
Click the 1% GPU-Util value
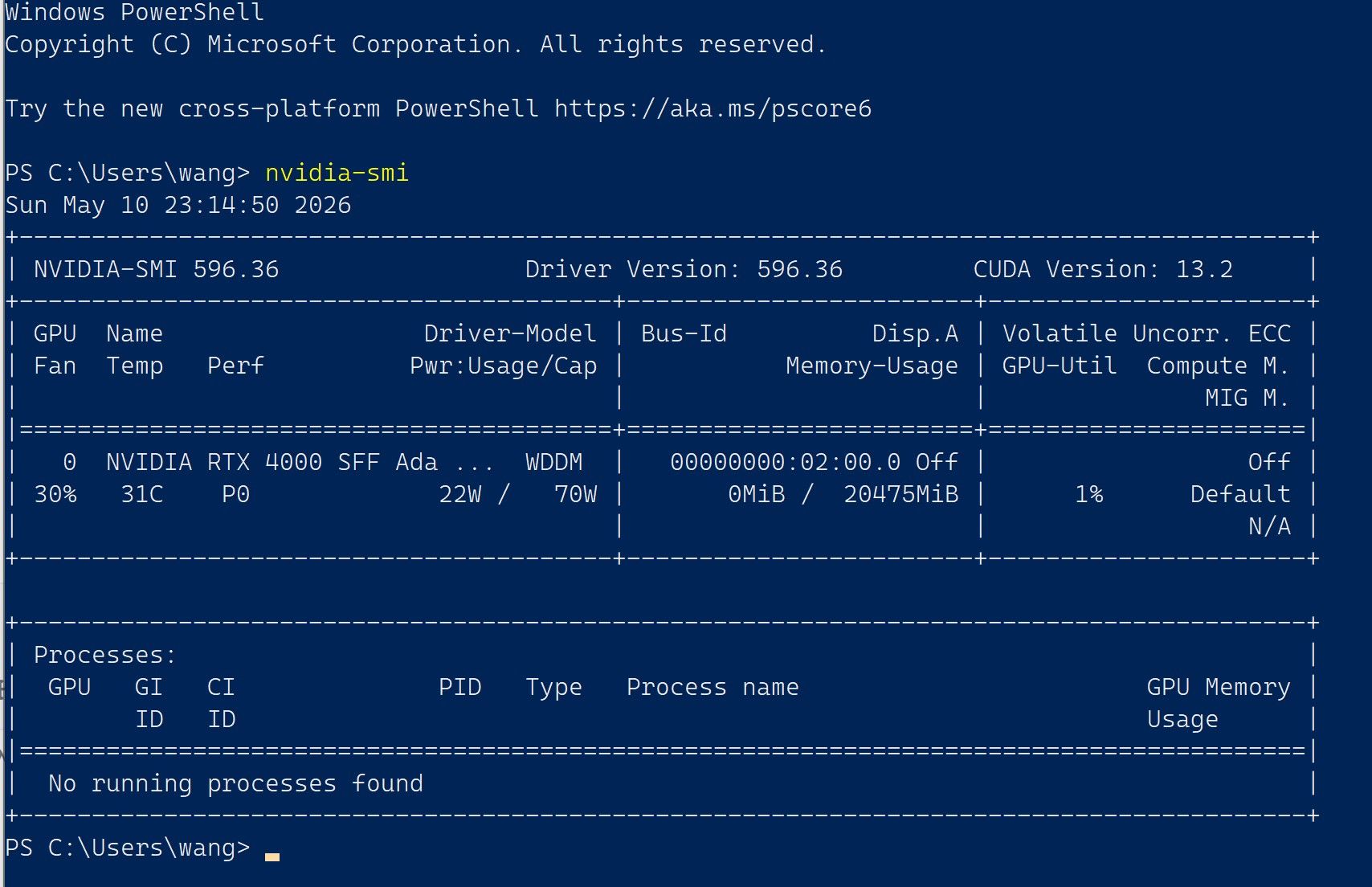point(1088,494)
